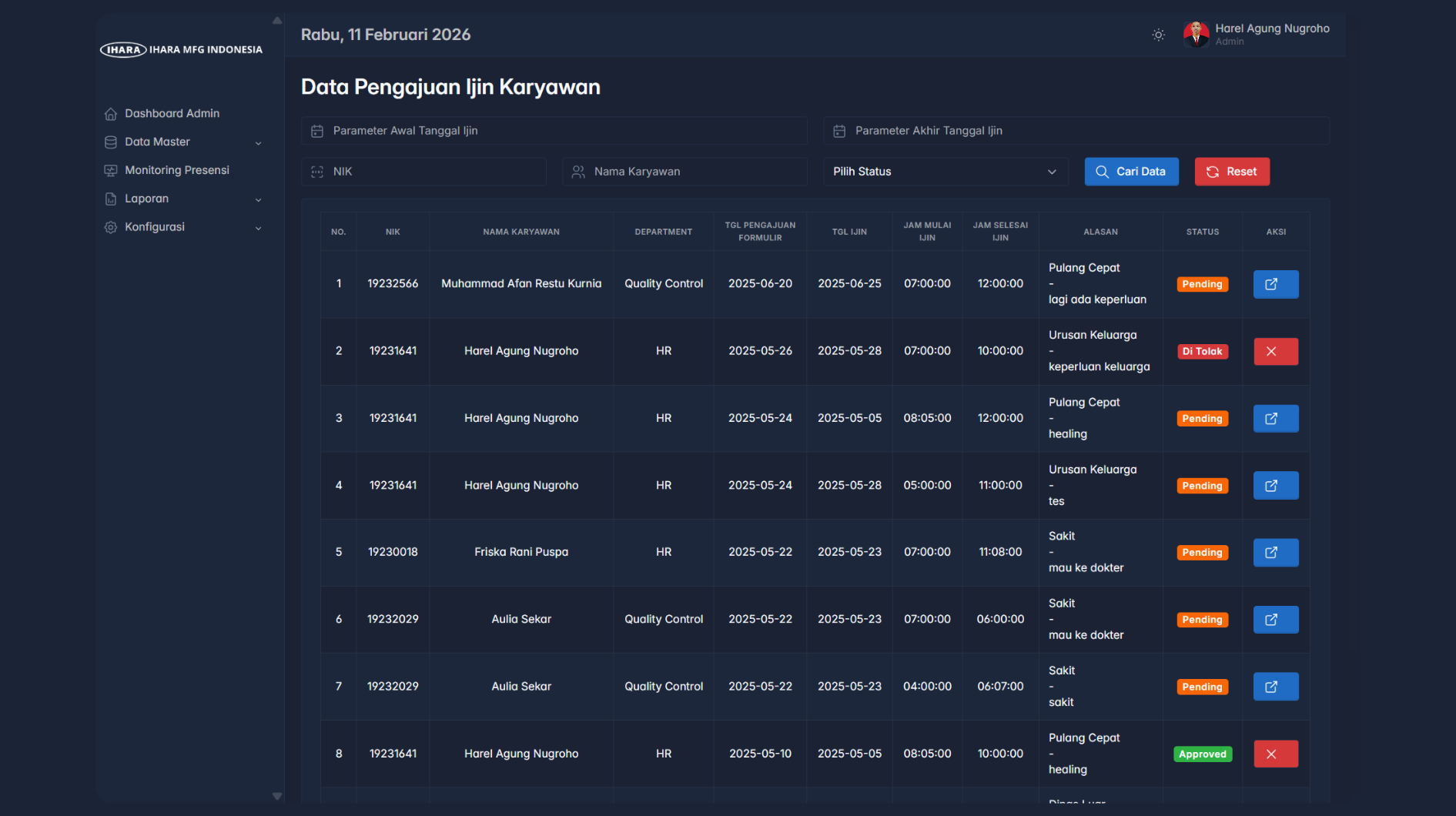Expand the Data Master chevron
This screenshot has height=816, width=1456.
[259, 143]
